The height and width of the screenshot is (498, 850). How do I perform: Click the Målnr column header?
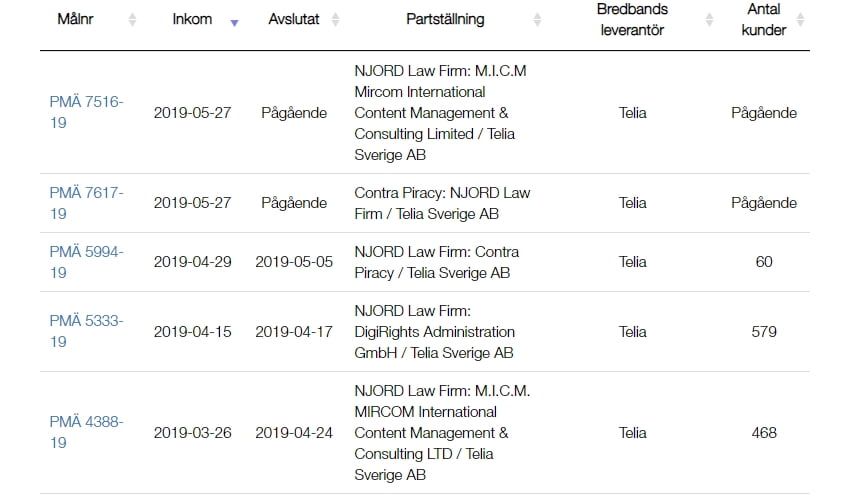click(x=75, y=20)
